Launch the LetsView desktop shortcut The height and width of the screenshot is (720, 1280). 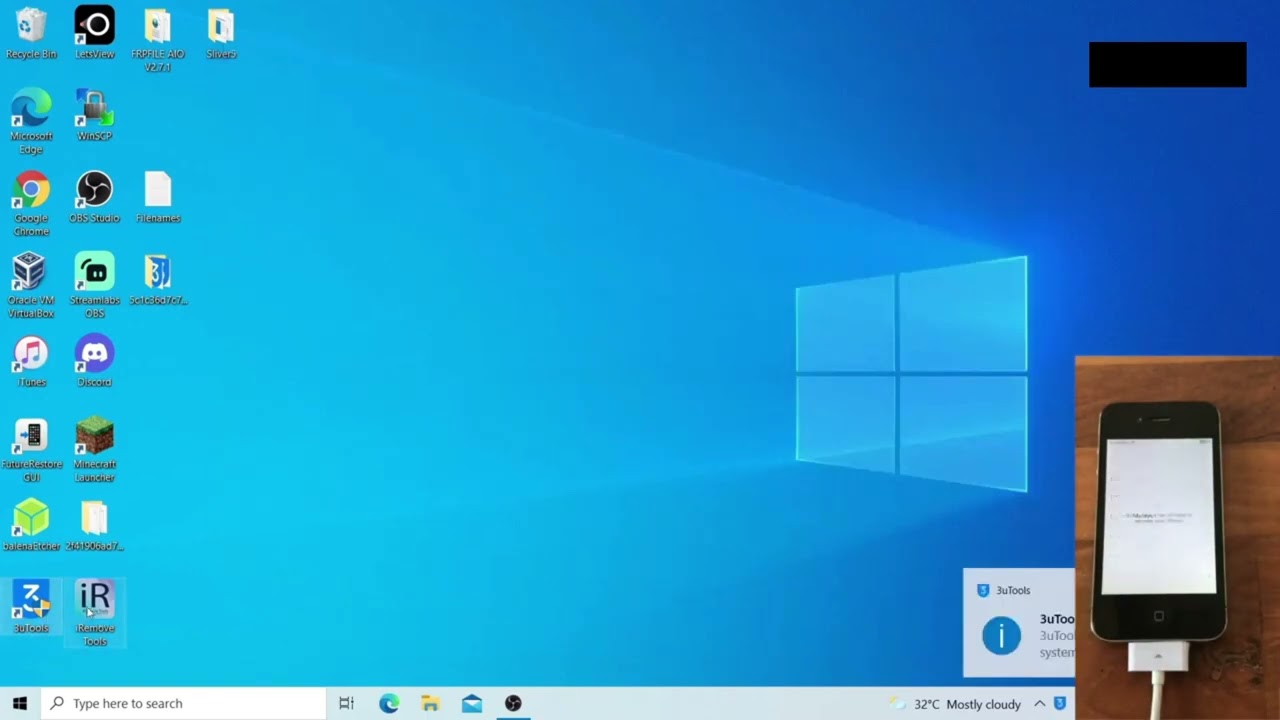coord(95,33)
